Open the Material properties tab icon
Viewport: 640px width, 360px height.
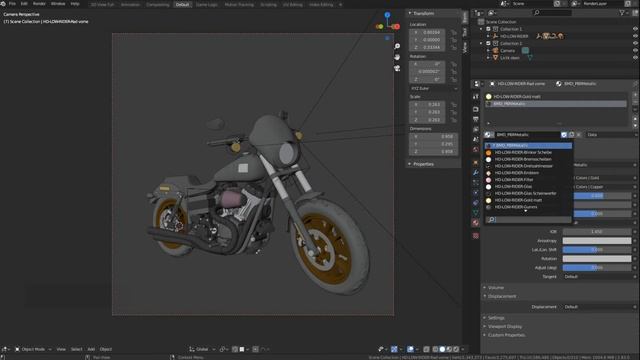(476, 223)
